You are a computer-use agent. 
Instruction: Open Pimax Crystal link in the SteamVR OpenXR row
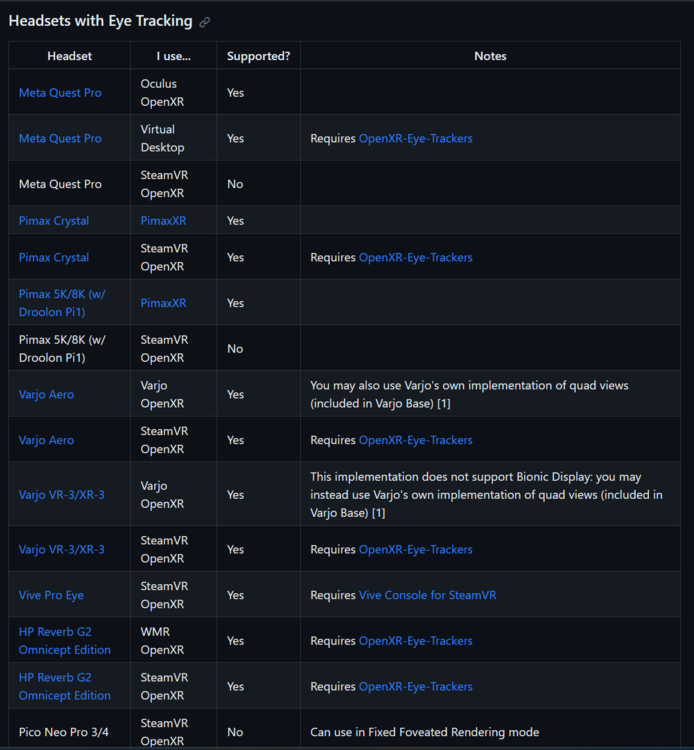(x=54, y=258)
